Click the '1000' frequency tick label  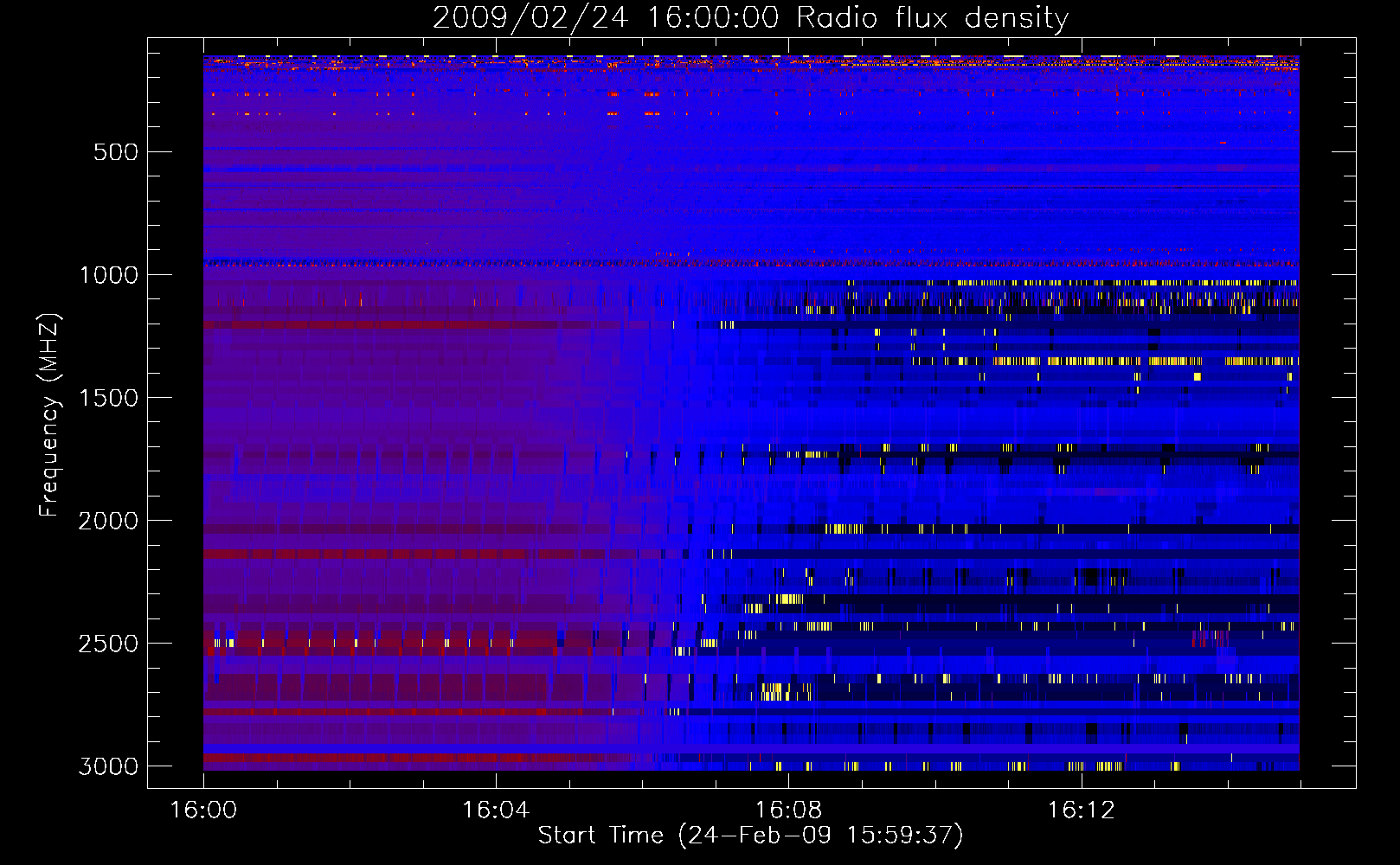tap(108, 275)
